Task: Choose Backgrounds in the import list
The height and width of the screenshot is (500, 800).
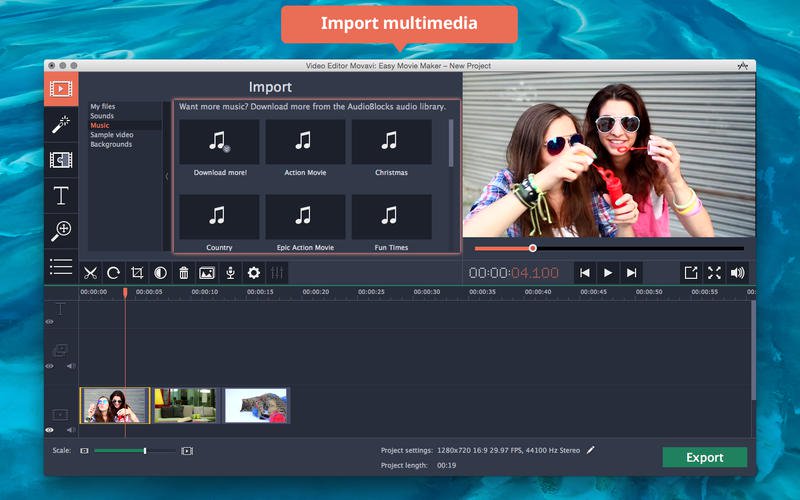Action: click(111, 144)
